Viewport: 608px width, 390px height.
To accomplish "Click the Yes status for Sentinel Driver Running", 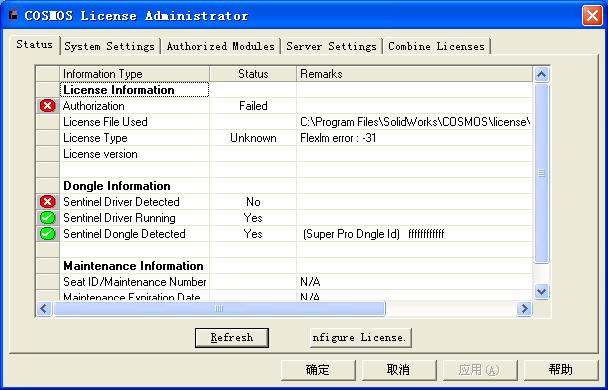I will click(x=253, y=218).
